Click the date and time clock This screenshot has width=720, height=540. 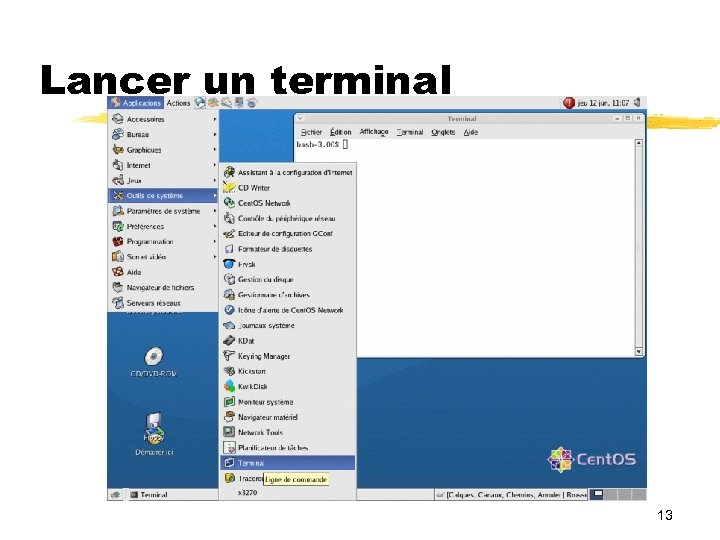[603, 103]
